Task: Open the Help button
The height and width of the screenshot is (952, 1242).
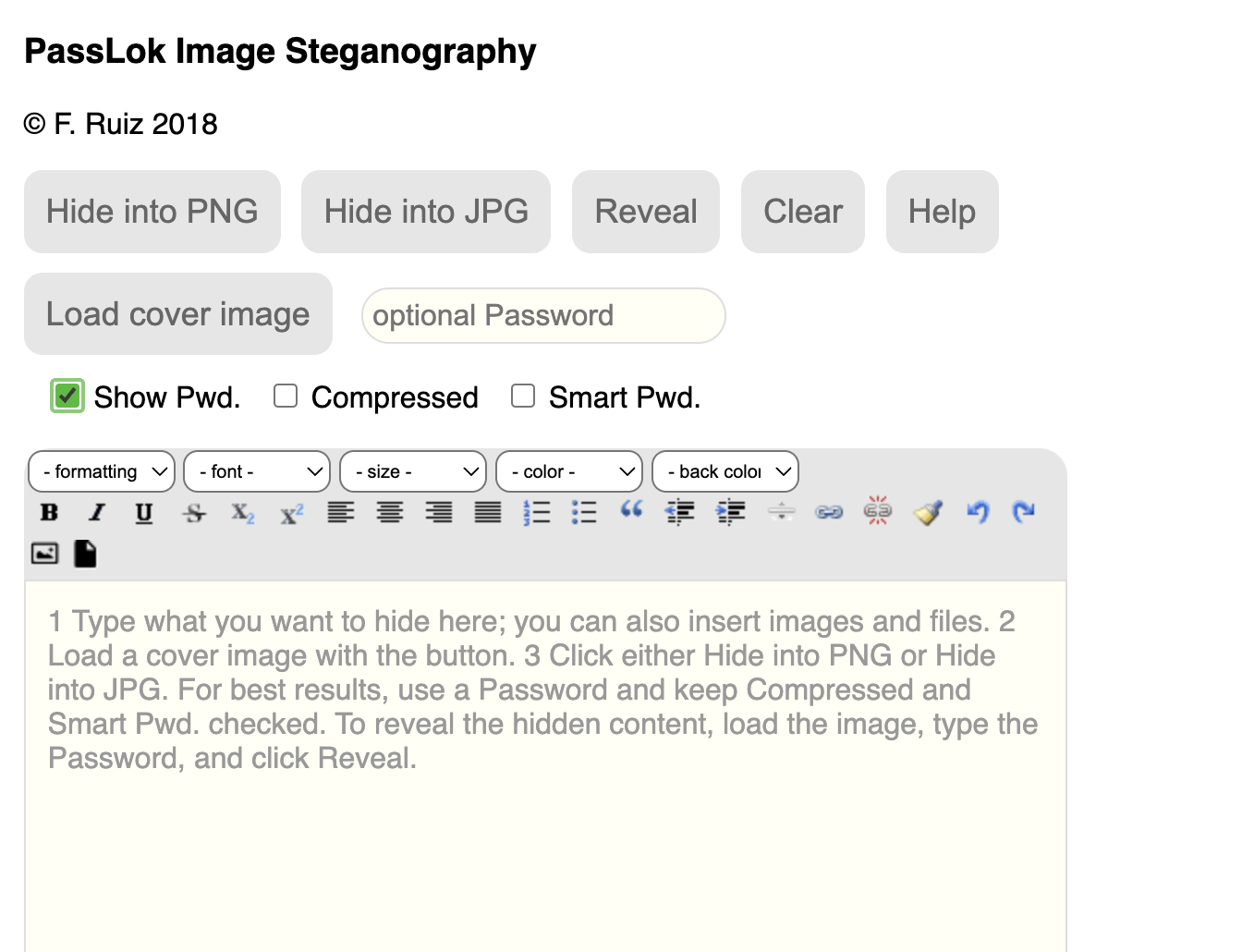Action: 943,212
